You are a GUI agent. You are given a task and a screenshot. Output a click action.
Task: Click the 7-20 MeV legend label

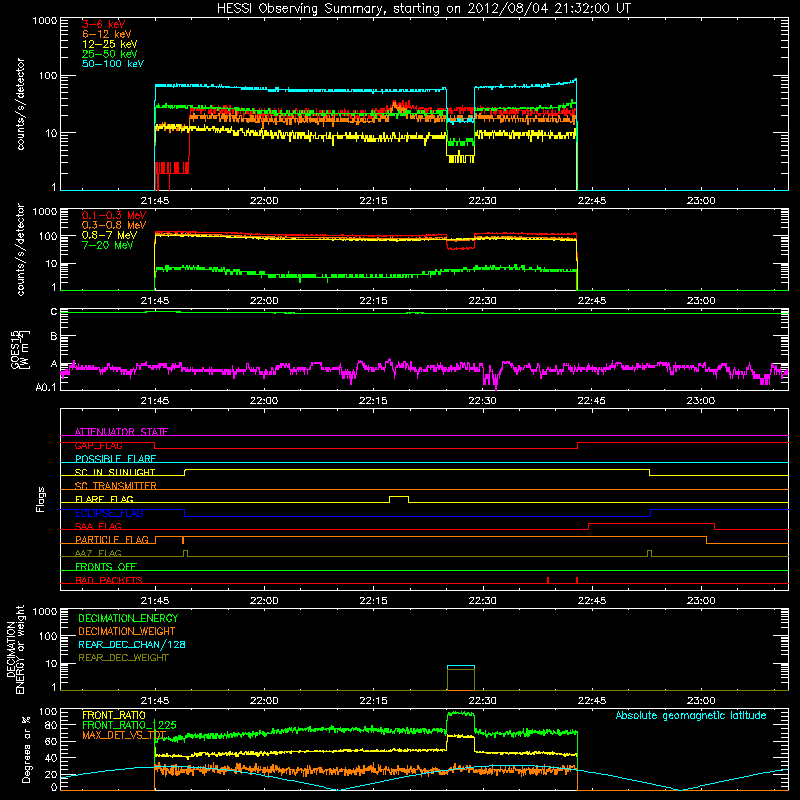[107, 245]
